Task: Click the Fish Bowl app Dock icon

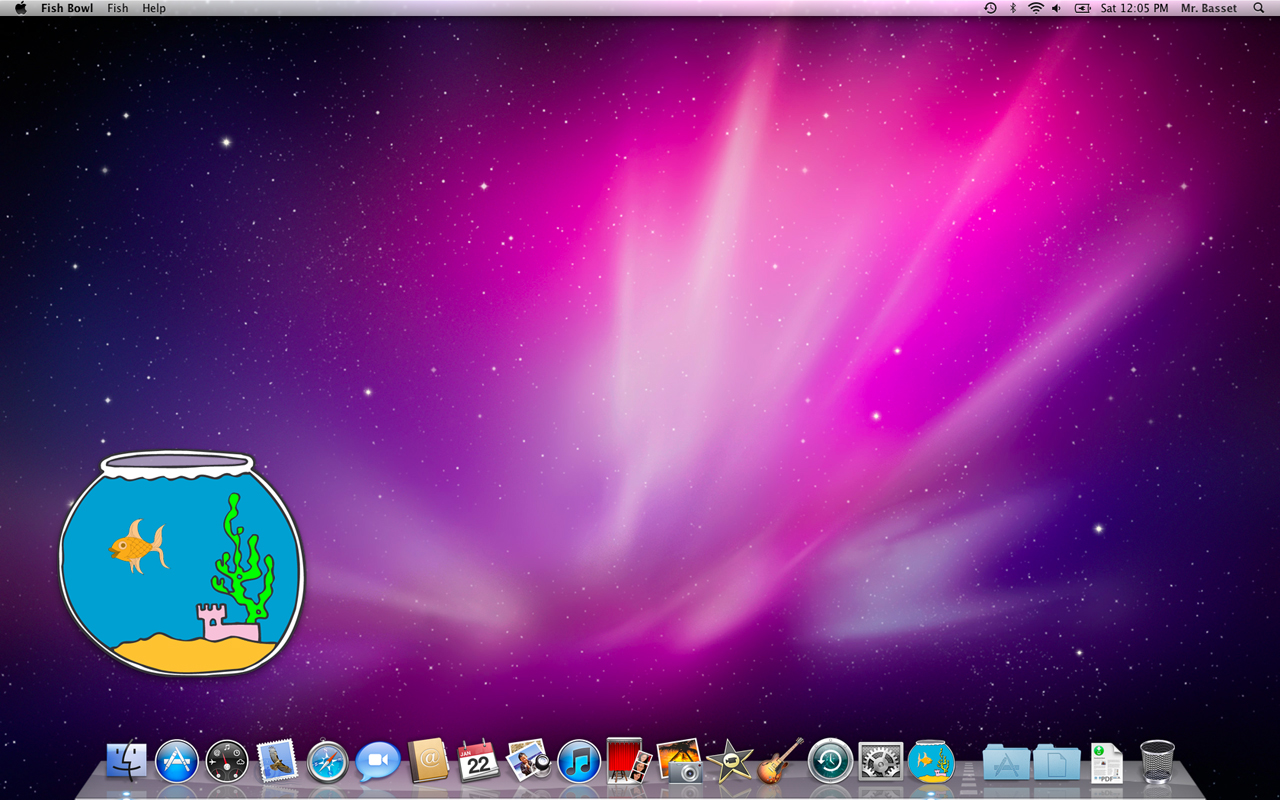Action: (x=931, y=762)
